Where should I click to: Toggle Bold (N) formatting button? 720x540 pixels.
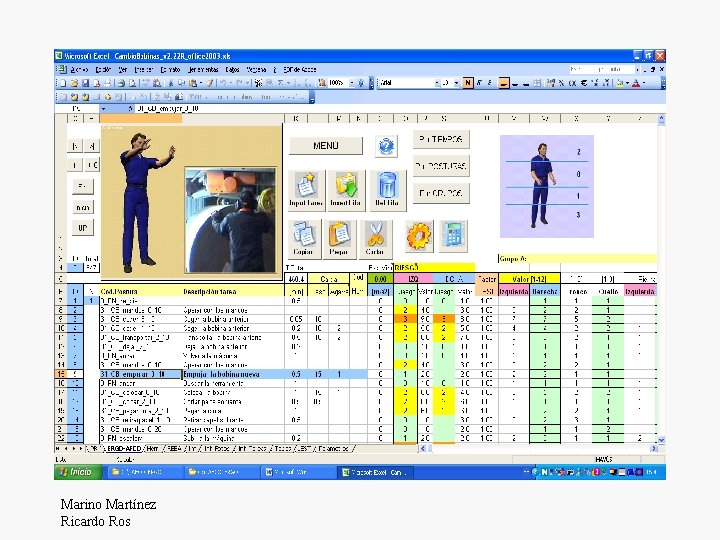pos(468,83)
